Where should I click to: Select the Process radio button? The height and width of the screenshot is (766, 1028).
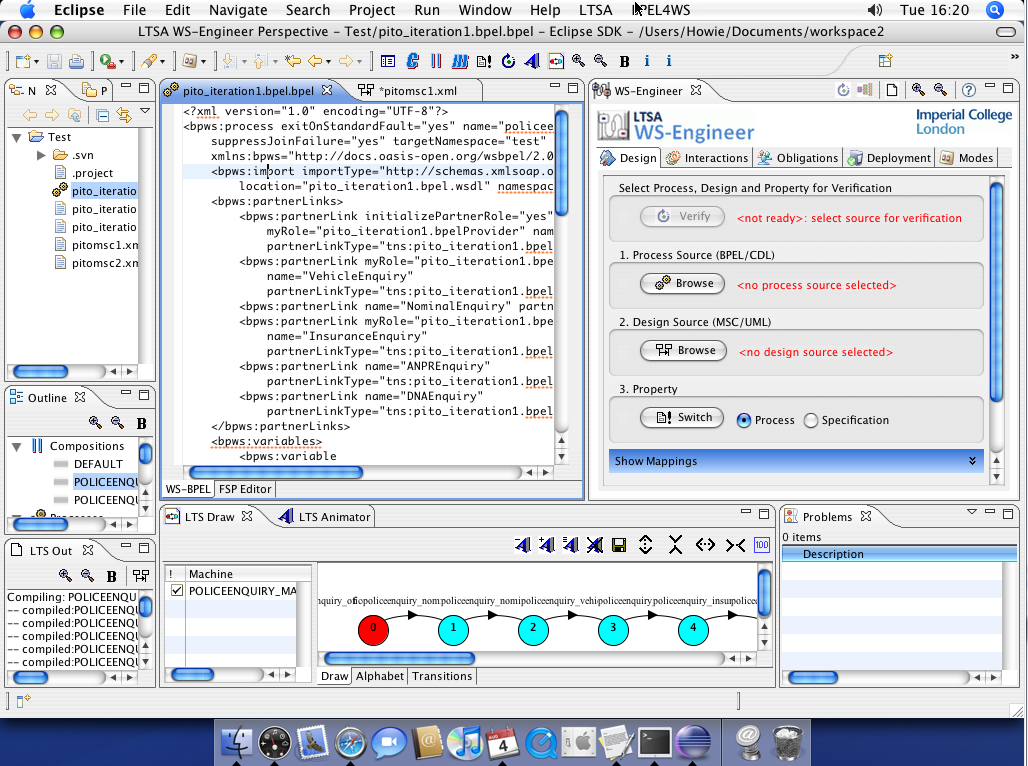(x=743, y=420)
